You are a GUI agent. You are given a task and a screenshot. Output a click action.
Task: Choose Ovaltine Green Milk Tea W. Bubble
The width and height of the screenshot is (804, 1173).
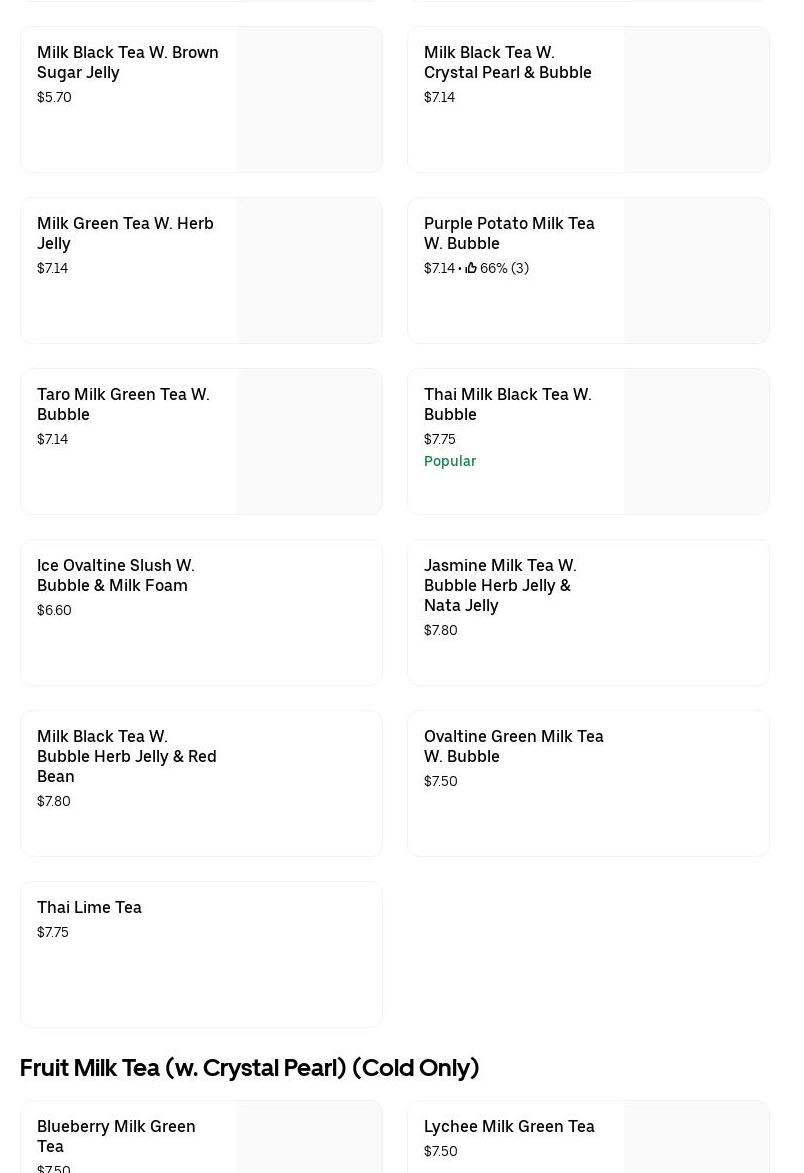[x=514, y=746]
